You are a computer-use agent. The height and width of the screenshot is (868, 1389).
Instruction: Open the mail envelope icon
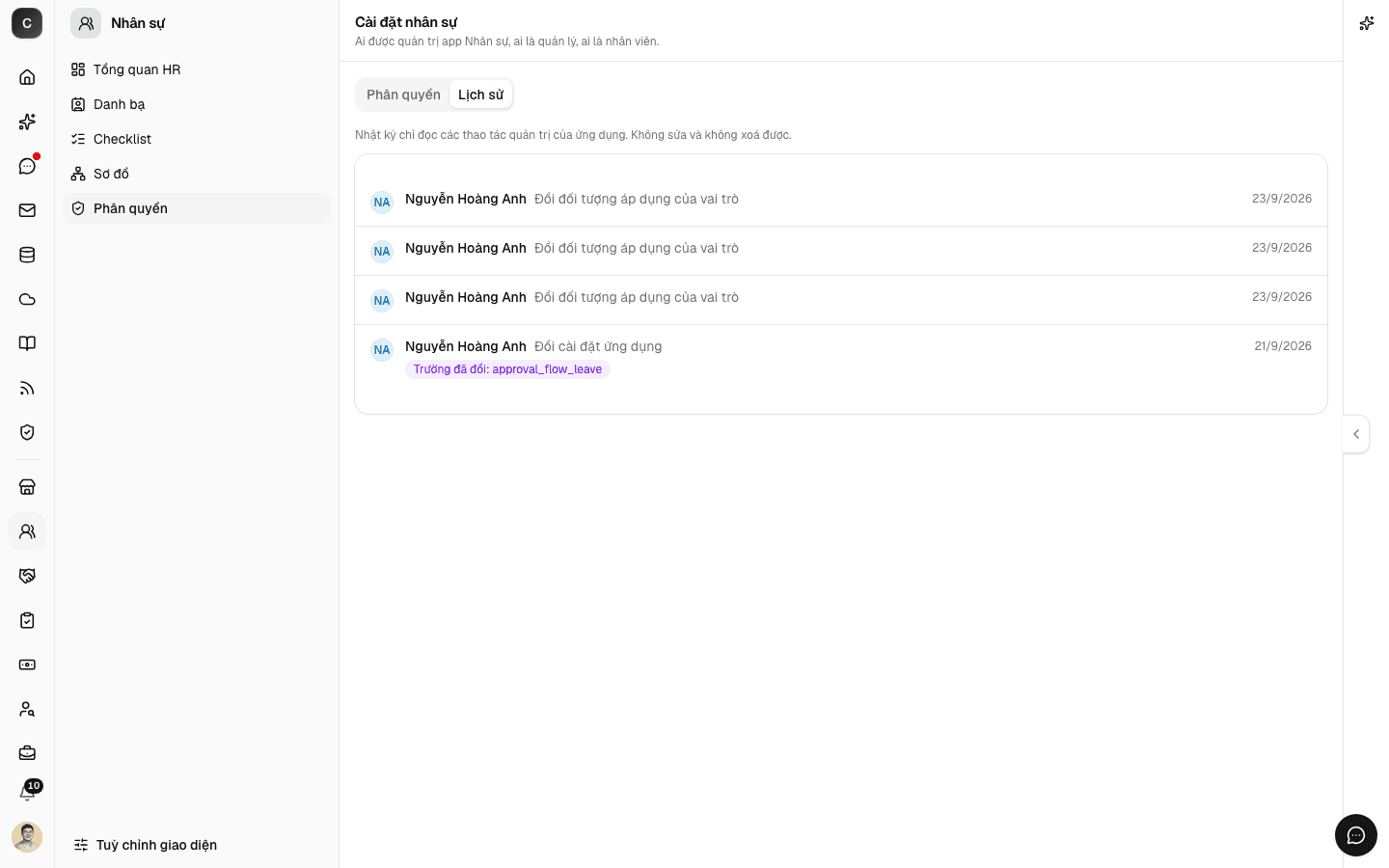click(27, 210)
